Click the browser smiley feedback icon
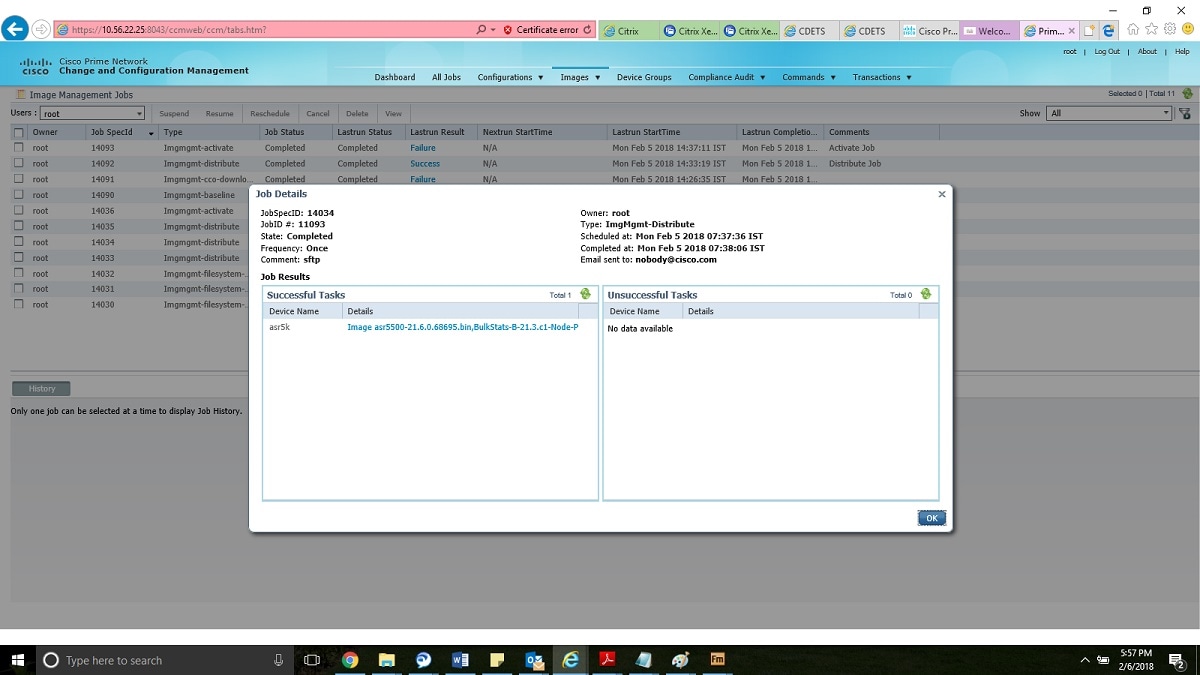 pos(1186,30)
